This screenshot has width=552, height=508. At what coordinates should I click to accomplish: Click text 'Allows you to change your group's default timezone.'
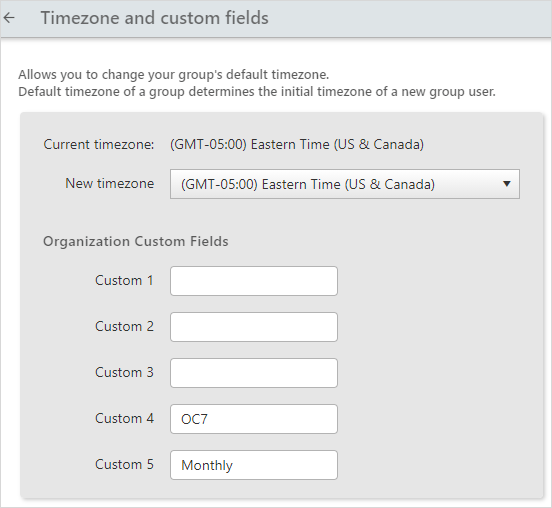pos(174,75)
